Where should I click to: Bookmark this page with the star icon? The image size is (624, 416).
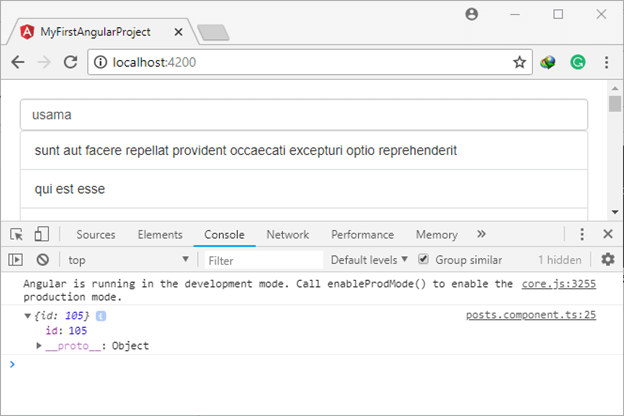coord(519,62)
